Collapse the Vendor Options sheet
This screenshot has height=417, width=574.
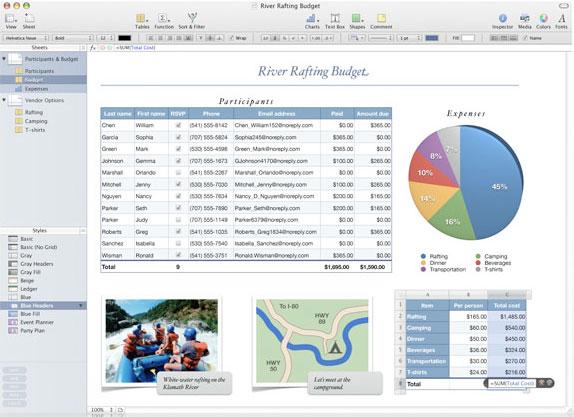[x=4, y=100]
